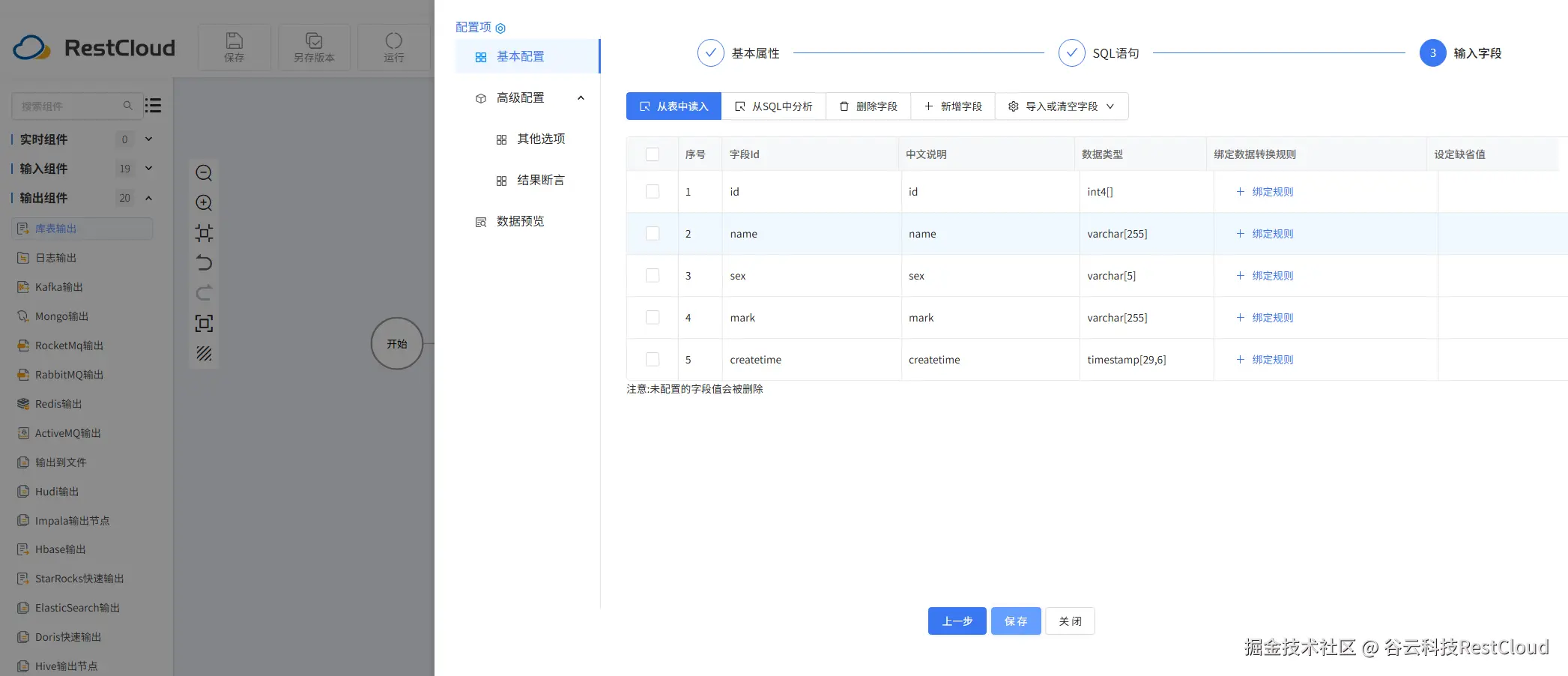The height and width of the screenshot is (676, 1568).
Task: Go back with 上一步 button
Action: 957,621
